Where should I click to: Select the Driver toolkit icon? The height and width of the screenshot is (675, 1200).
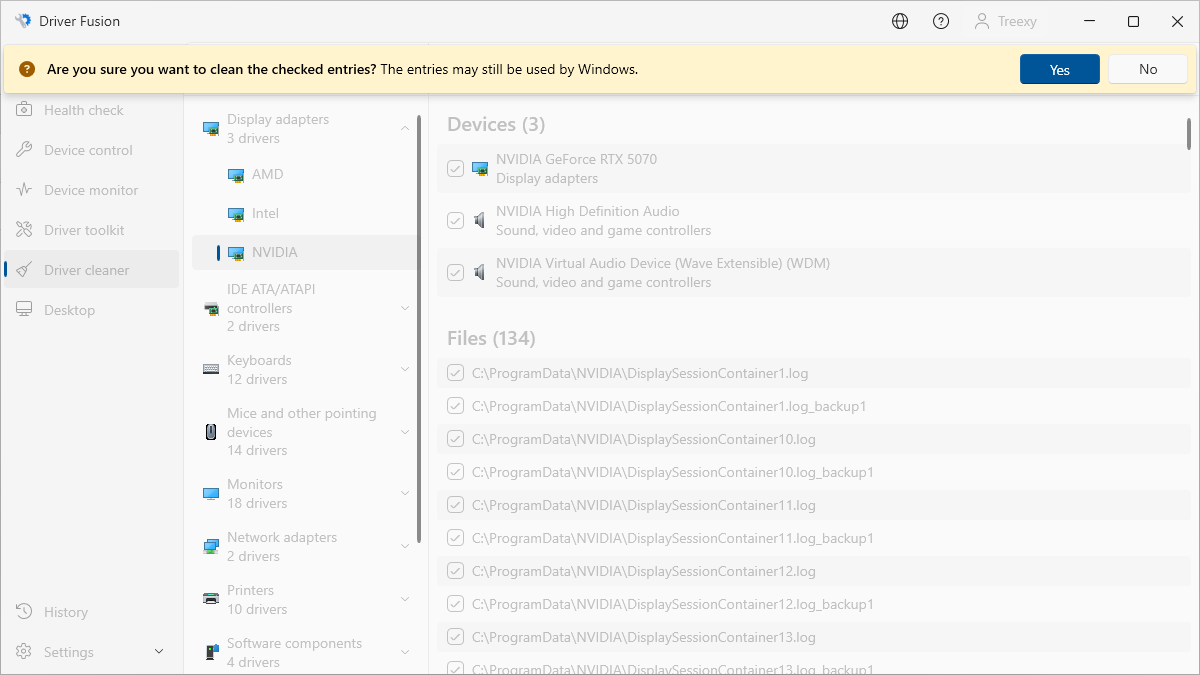tap(24, 230)
